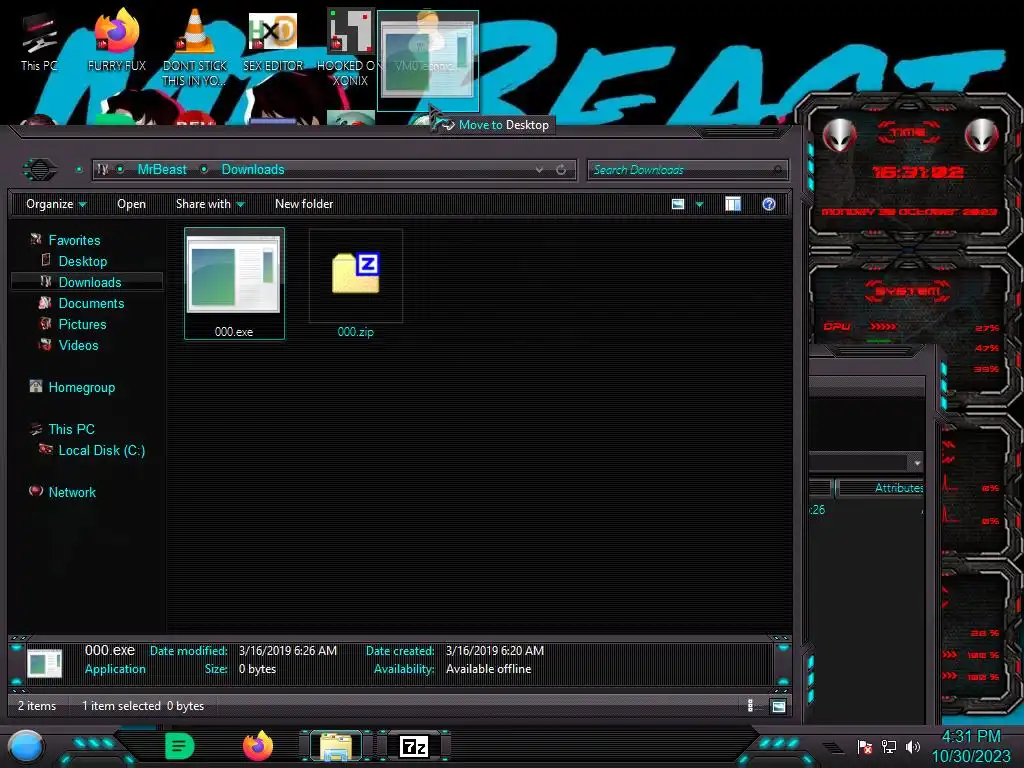This screenshot has height=768, width=1024.
Task: Create a New folder
Action: pyautogui.click(x=304, y=204)
